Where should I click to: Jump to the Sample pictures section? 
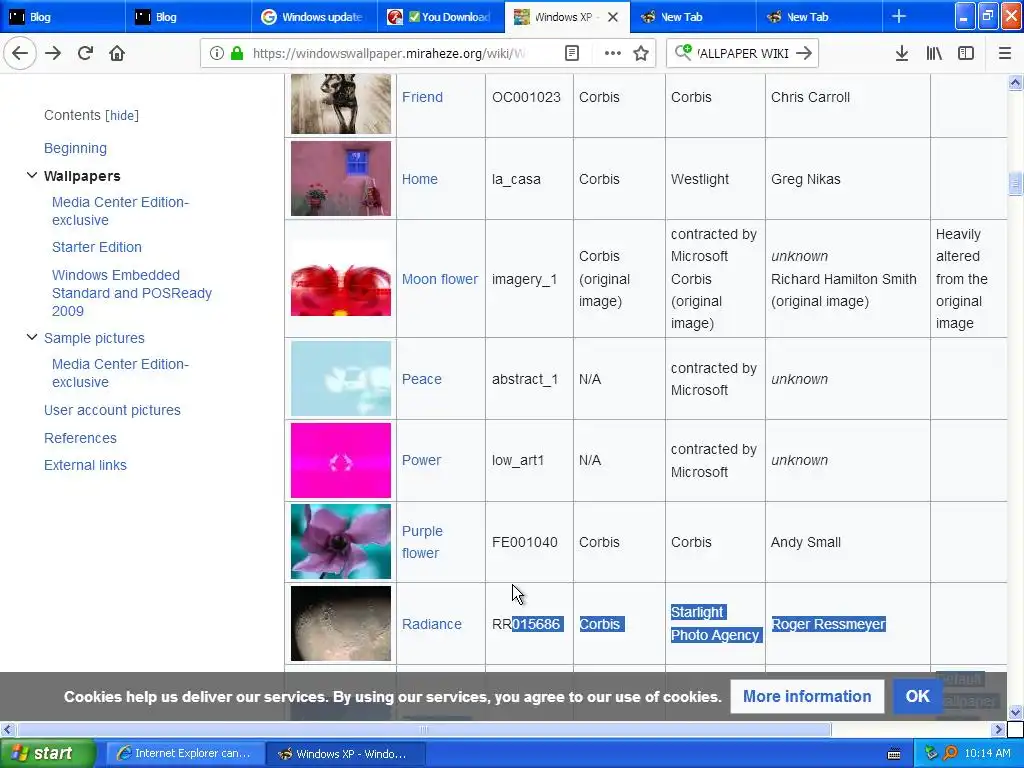94,338
